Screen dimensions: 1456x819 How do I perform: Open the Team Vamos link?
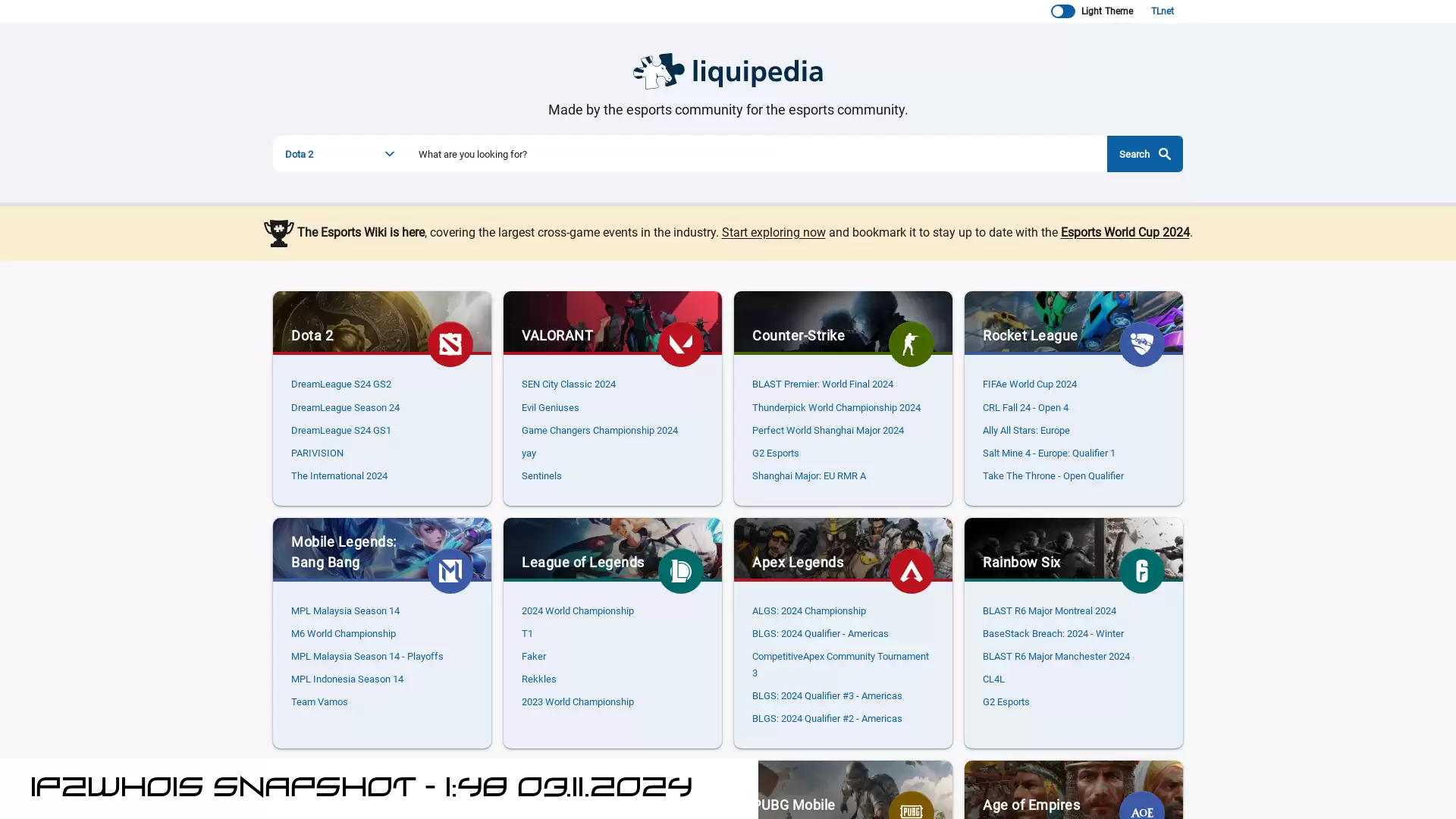click(319, 702)
